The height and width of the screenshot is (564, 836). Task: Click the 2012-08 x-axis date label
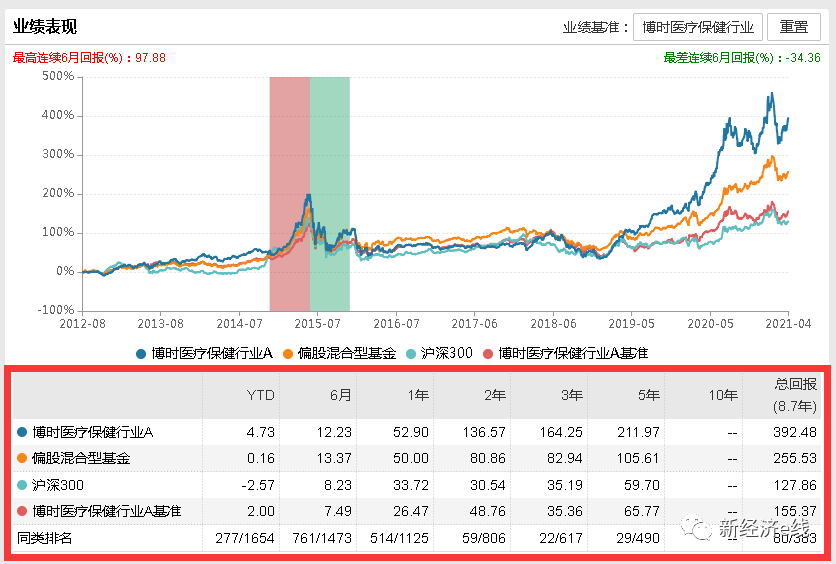(82, 324)
